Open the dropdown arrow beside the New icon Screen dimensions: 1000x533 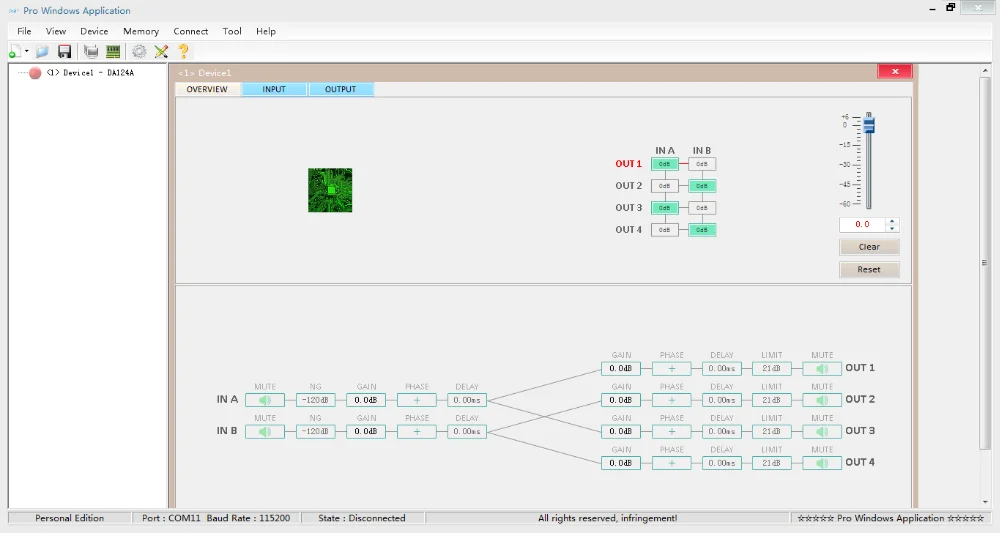(x=26, y=52)
